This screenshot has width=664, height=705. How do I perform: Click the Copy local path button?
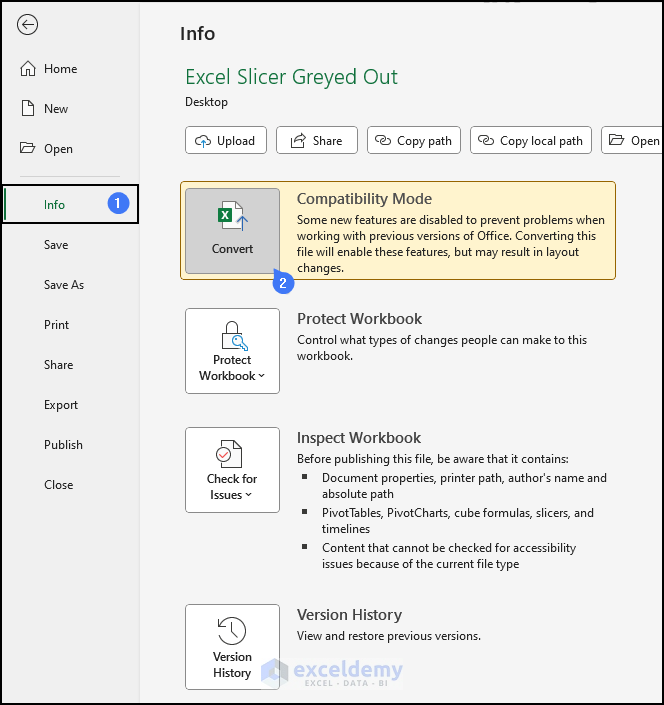point(531,141)
